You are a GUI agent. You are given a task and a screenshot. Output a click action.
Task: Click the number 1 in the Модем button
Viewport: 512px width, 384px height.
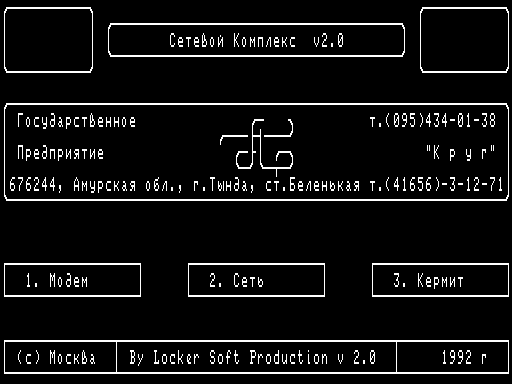(x=30, y=280)
